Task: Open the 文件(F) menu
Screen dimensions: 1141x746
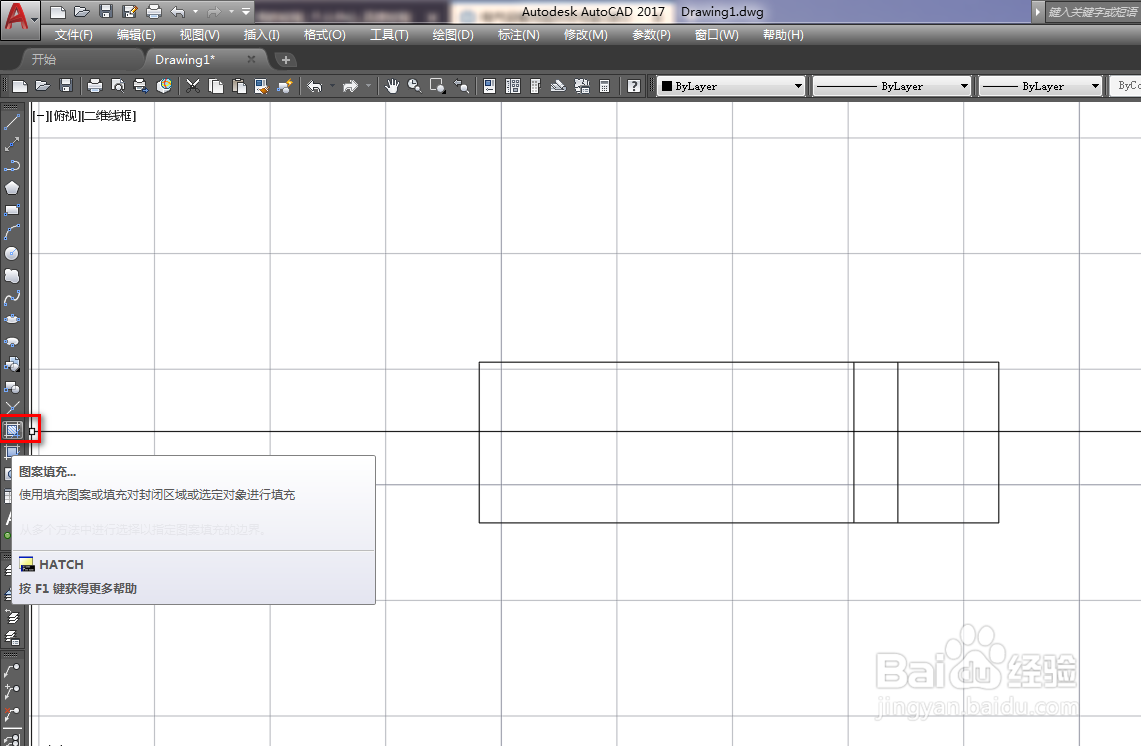Action: point(73,35)
